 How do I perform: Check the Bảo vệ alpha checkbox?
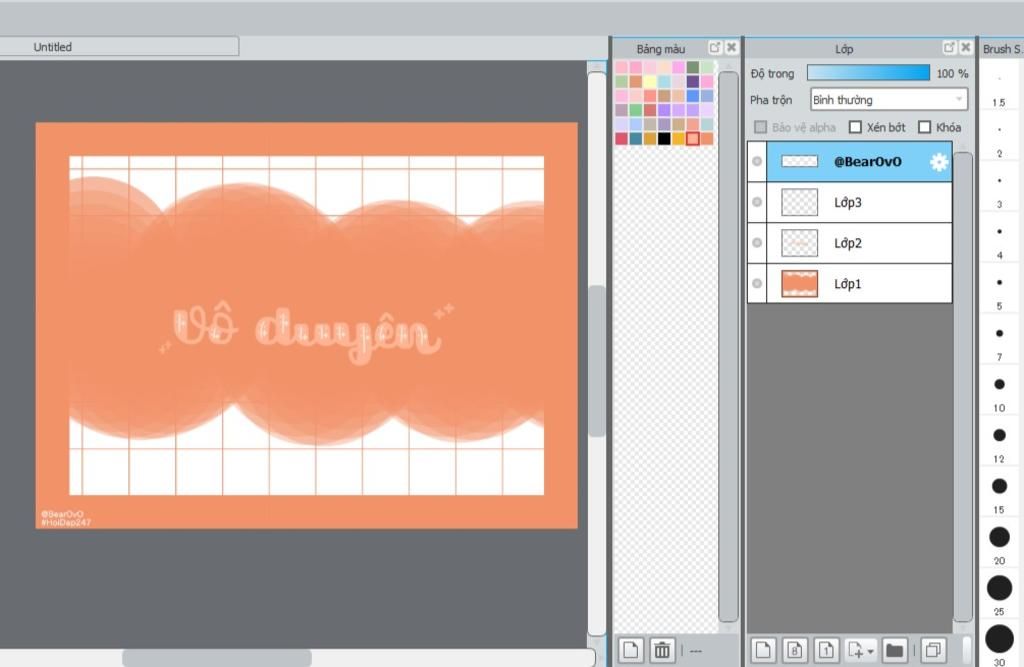pyautogui.click(x=760, y=127)
